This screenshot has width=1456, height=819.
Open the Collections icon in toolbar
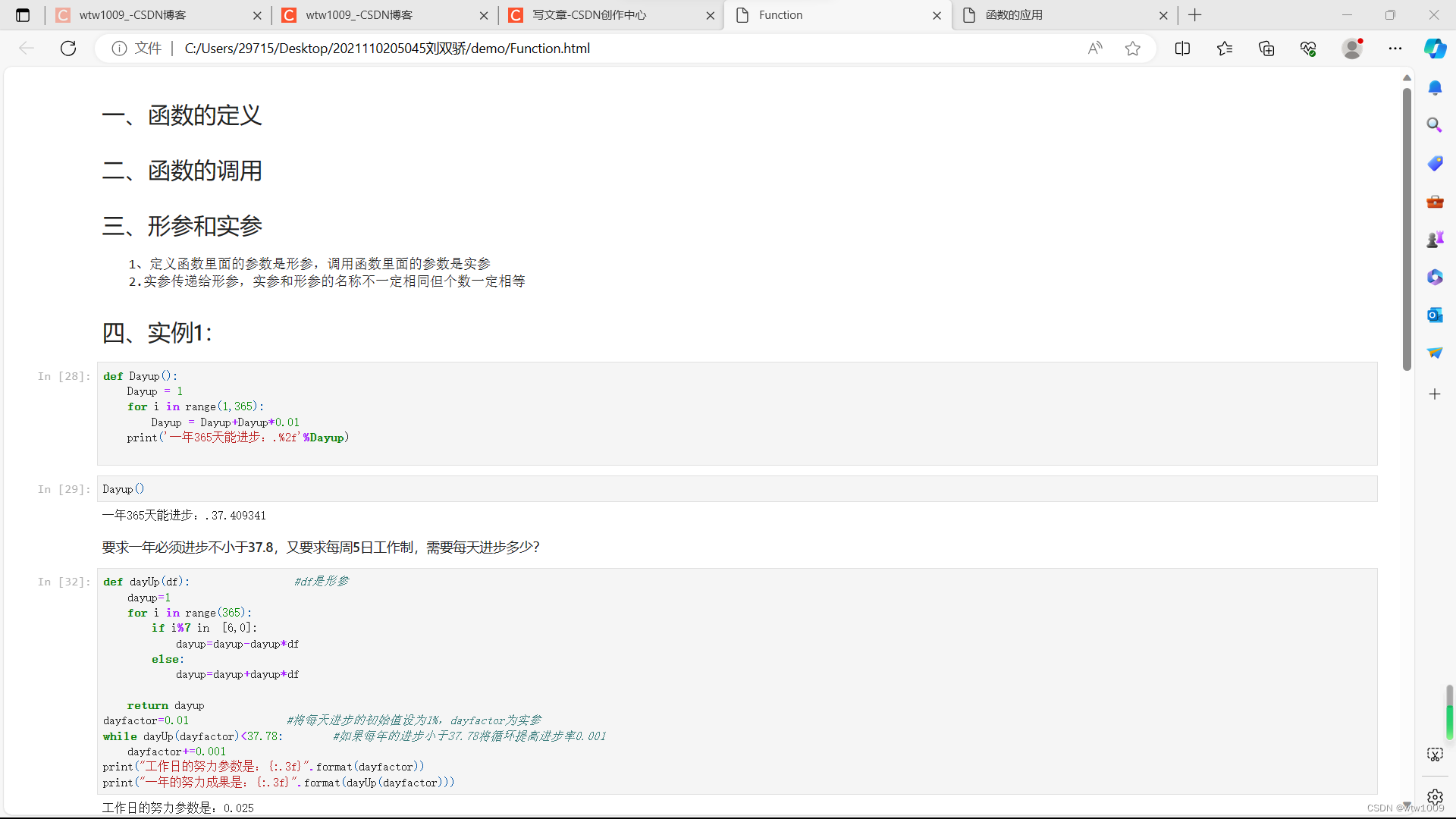(x=1266, y=49)
